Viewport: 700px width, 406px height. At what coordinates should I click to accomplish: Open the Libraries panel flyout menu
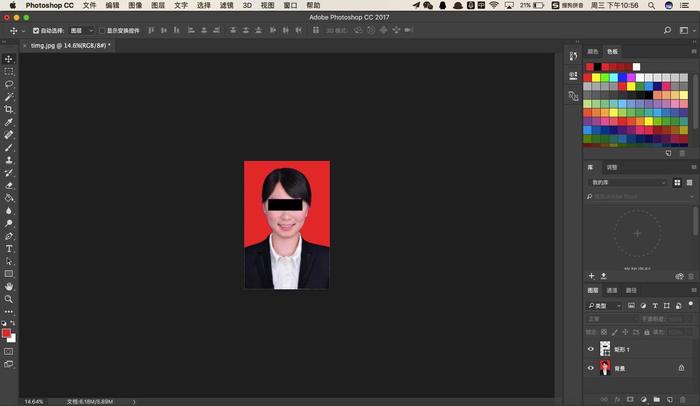pyautogui.click(x=694, y=167)
